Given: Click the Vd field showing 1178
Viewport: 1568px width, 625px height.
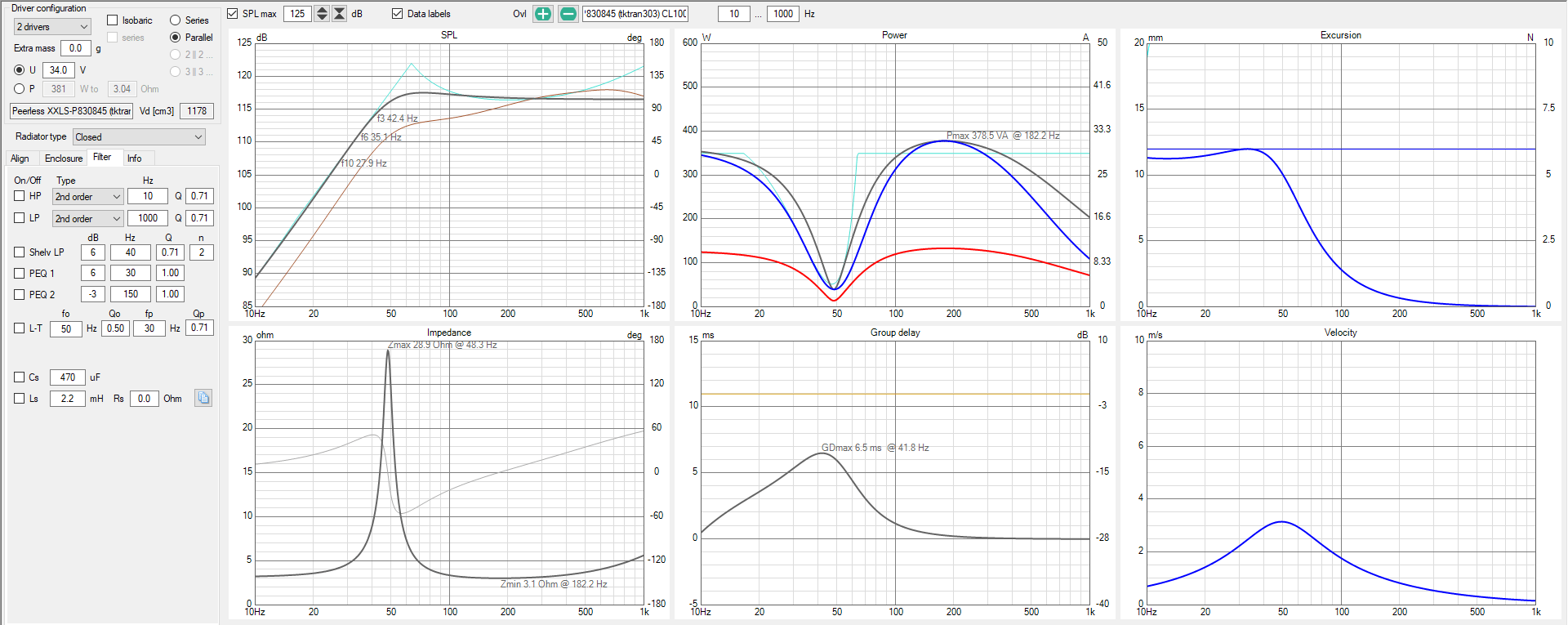Looking at the screenshot, I should [x=197, y=111].
